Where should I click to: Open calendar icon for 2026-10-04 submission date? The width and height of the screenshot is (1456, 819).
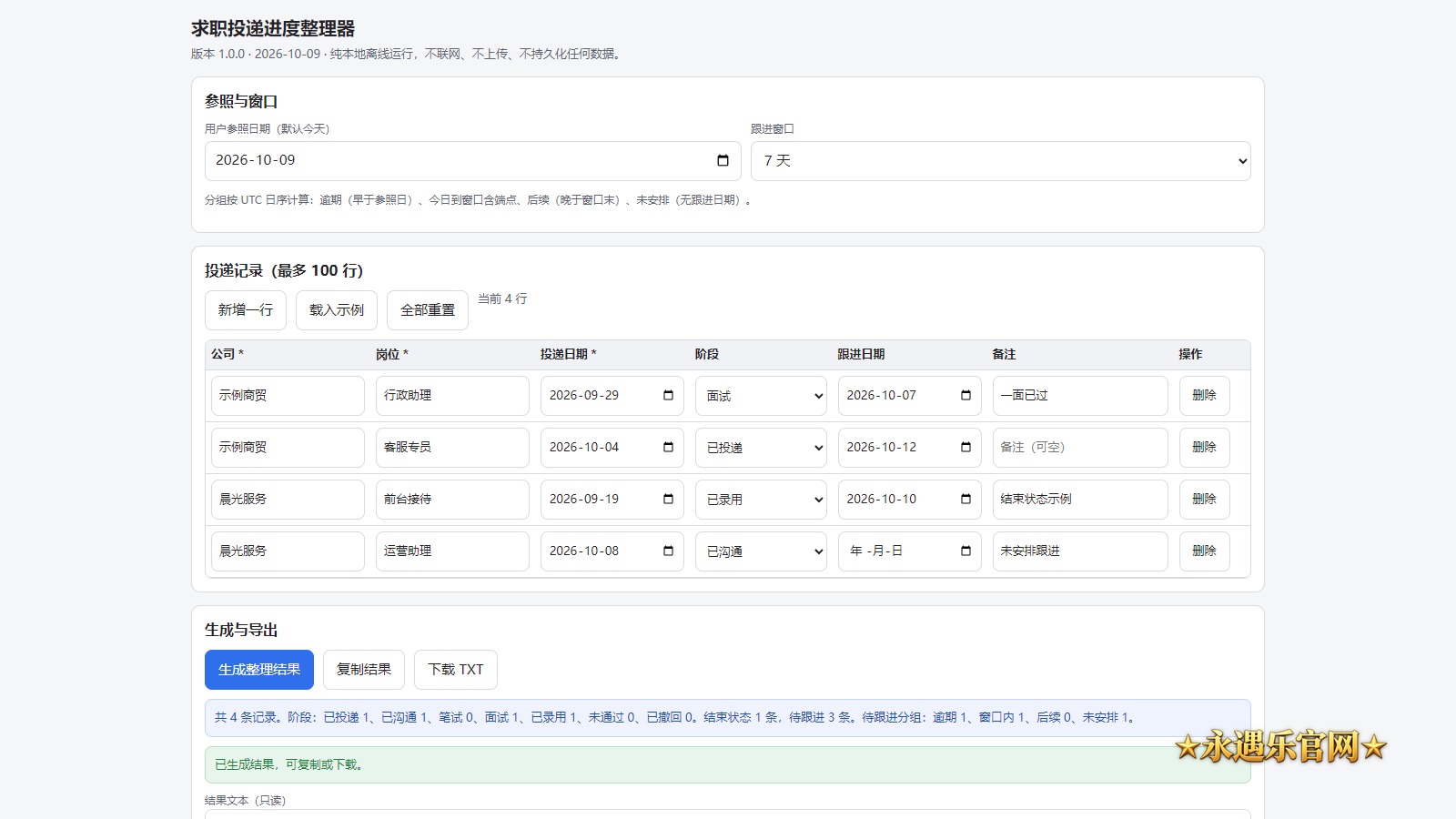668,448
